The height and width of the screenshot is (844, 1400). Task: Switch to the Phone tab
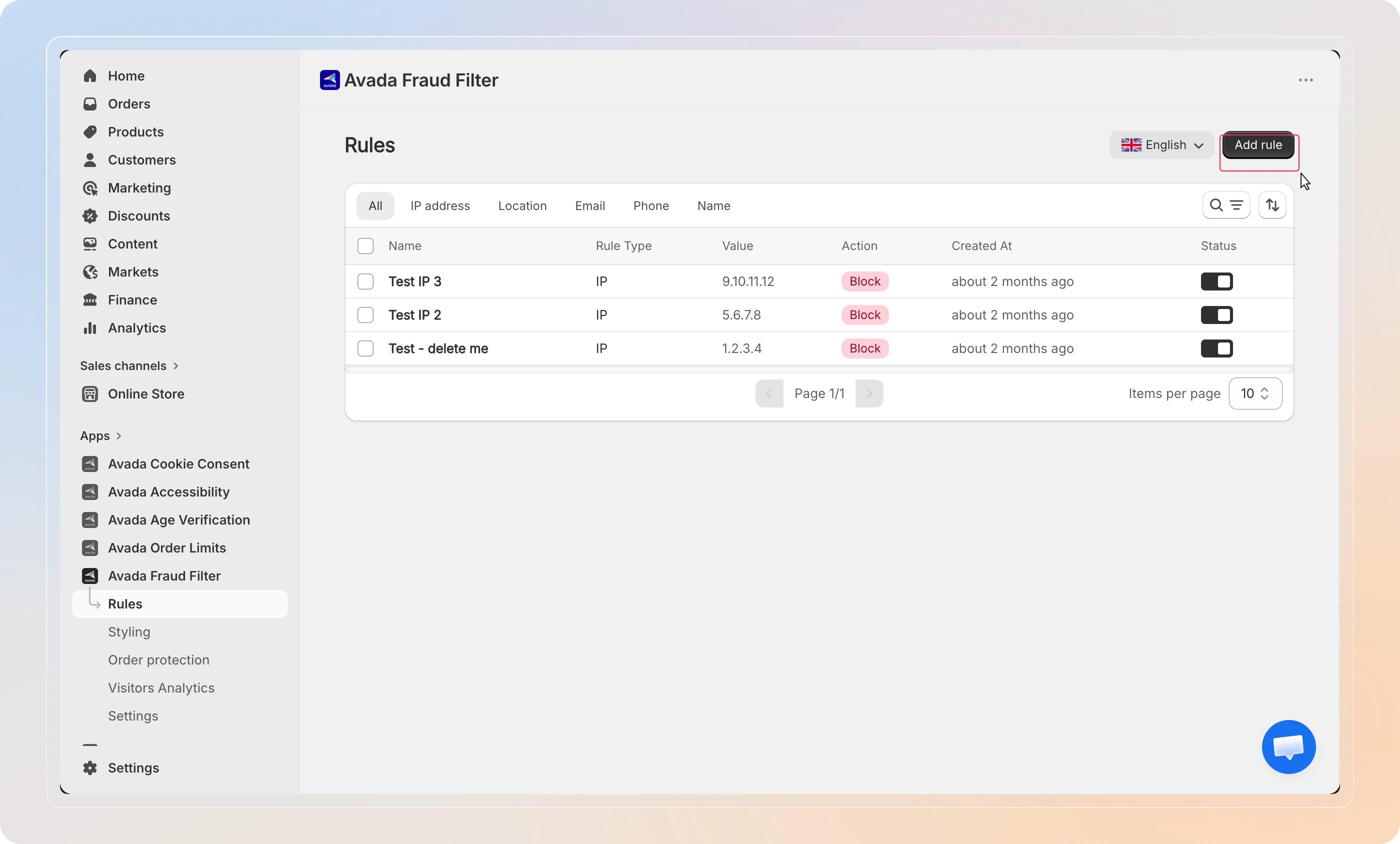pos(651,205)
